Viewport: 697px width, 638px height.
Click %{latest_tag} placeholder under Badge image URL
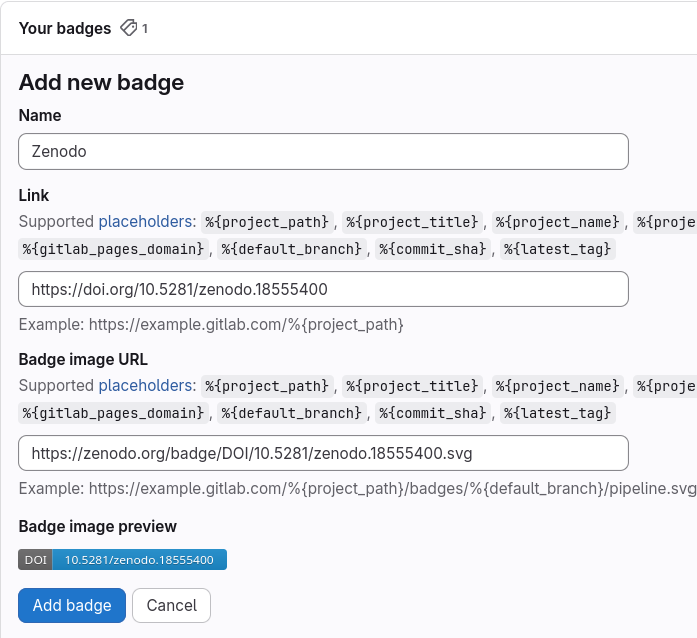click(x=557, y=413)
